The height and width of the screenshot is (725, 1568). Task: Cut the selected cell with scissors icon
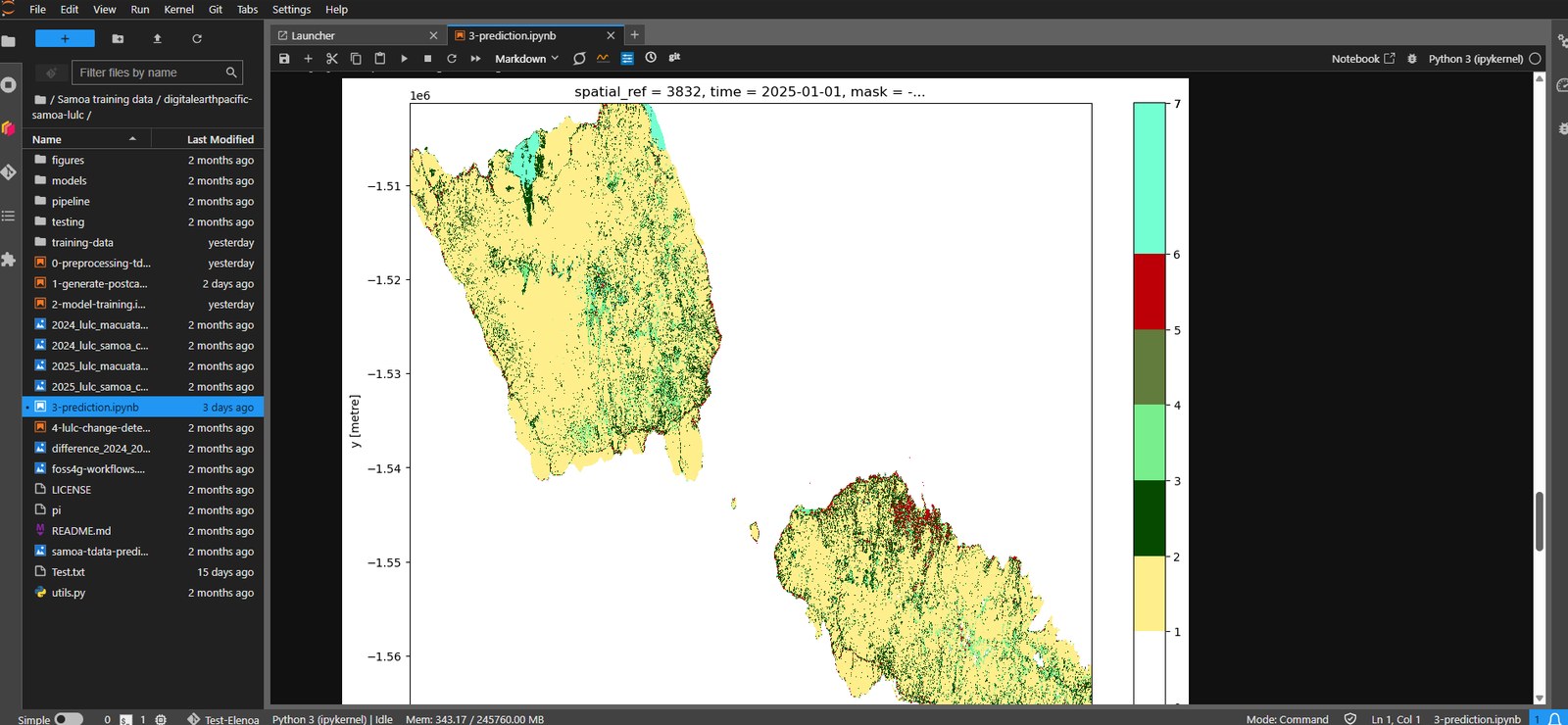[x=332, y=59]
